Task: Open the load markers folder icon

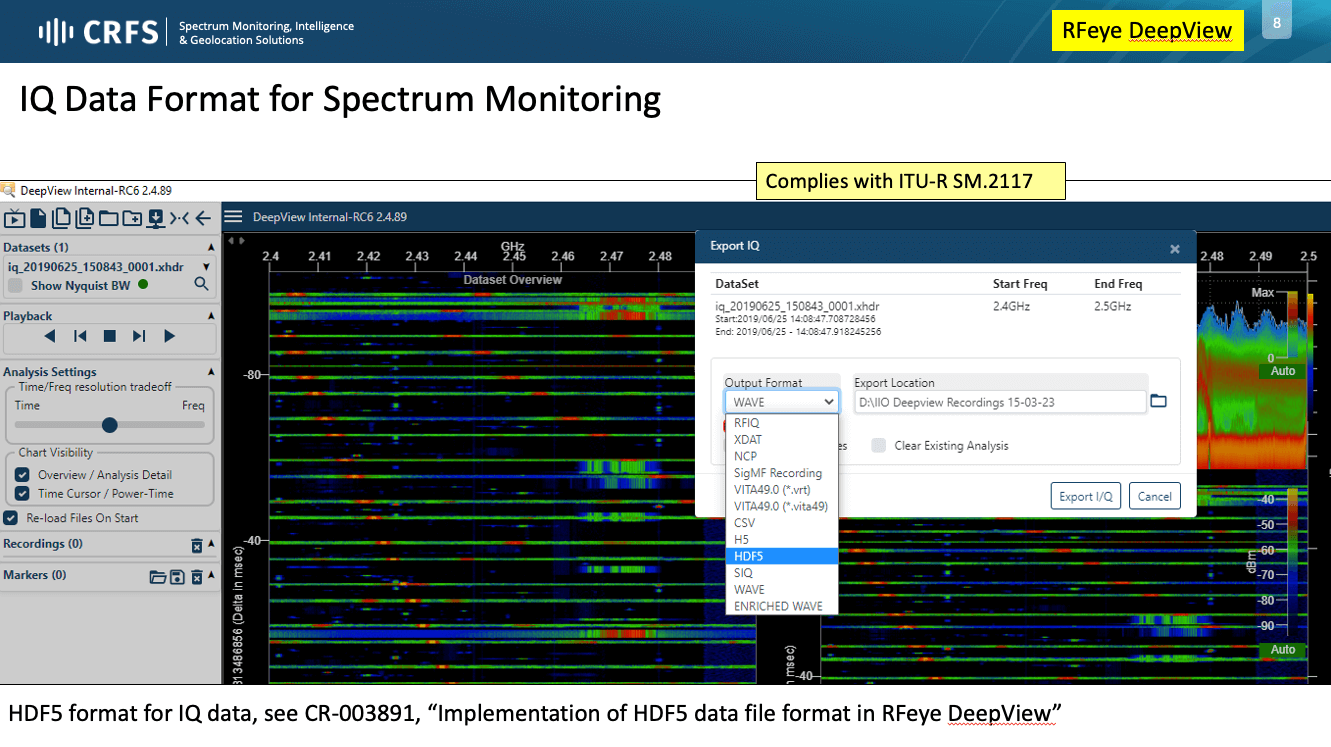Action: [158, 577]
